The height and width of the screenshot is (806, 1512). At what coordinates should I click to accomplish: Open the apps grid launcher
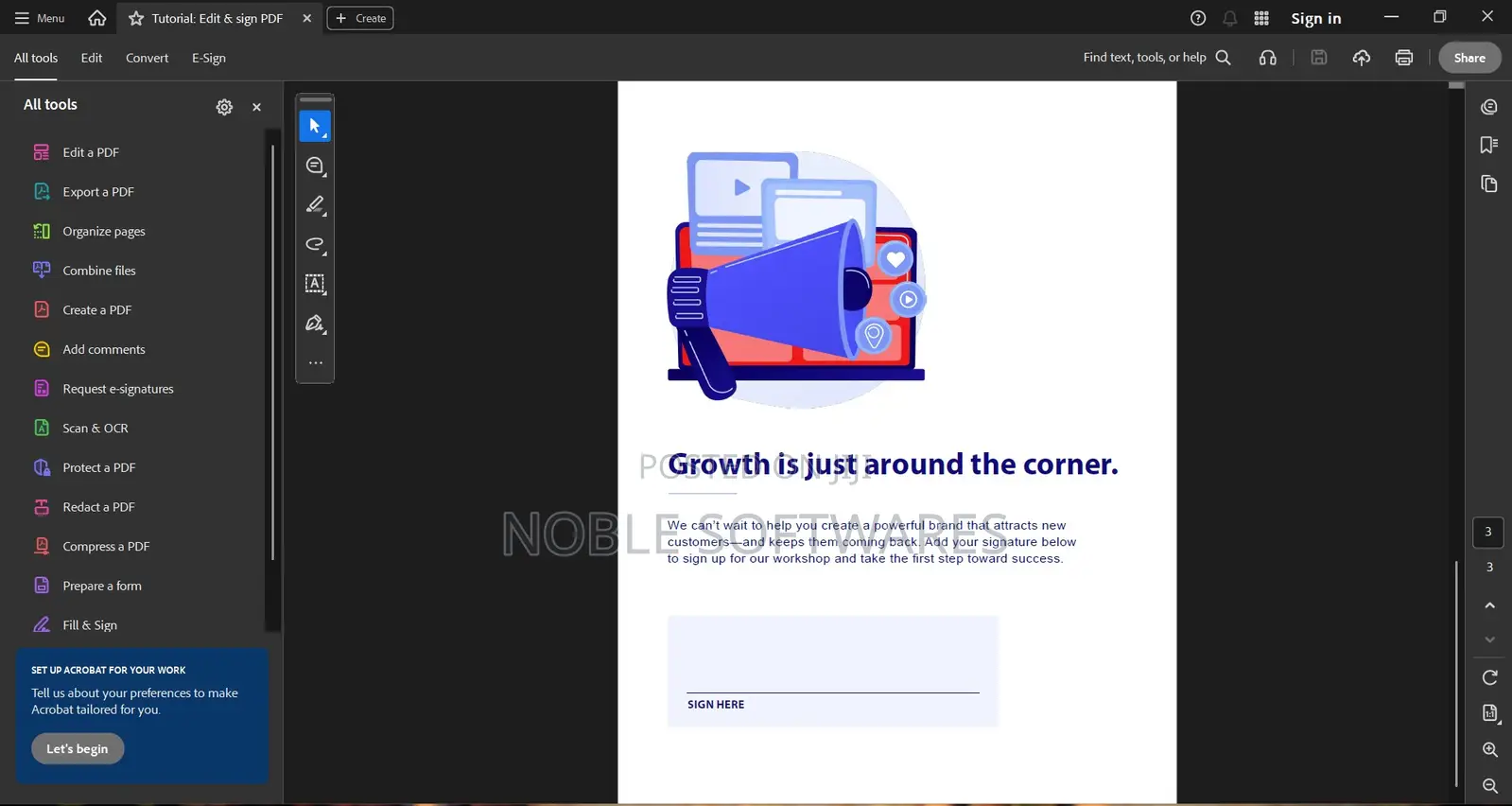pyautogui.click(x=1261, y=18)
